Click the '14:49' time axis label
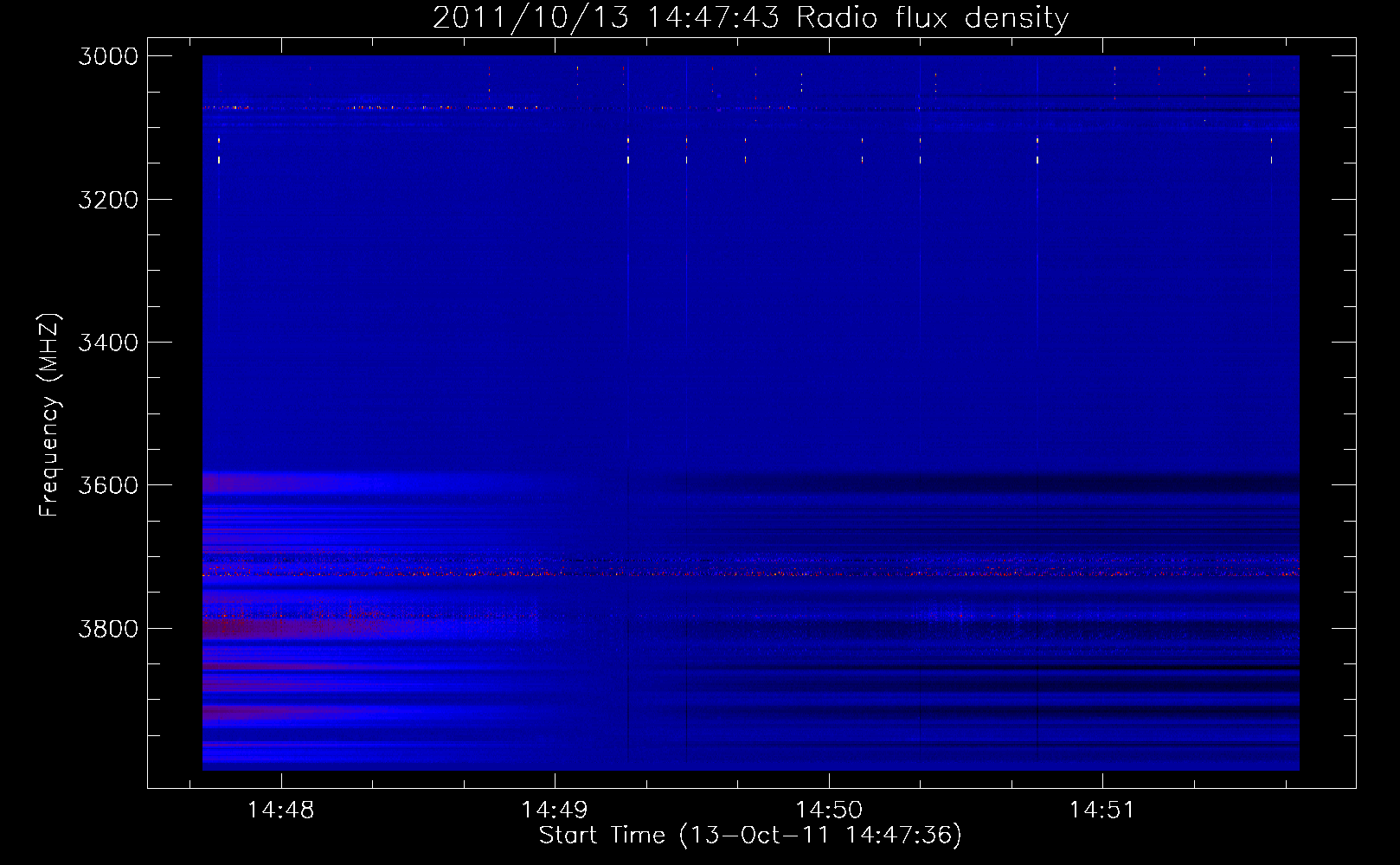 555,811
